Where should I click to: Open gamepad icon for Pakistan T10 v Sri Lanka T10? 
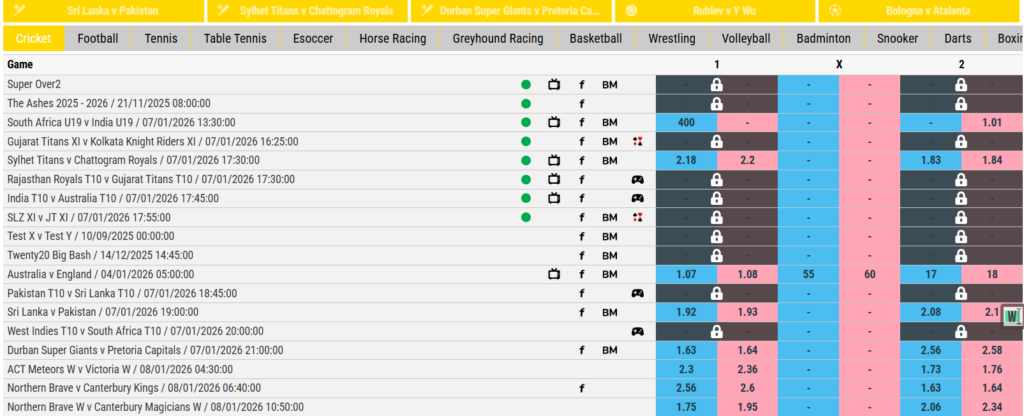click(x=637, y=293)
